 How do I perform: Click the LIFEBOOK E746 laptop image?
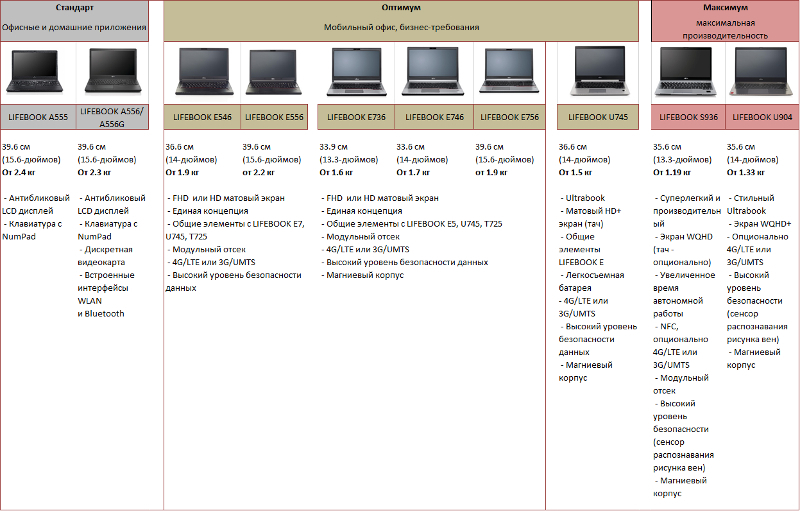(x=433, y=71)
